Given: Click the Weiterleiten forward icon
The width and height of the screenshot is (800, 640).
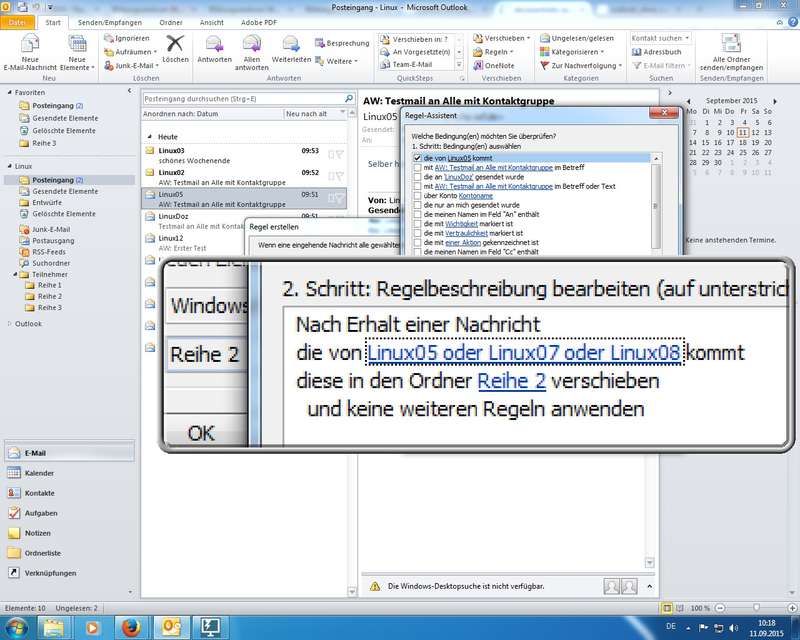Looking at the screenshot, I should (x=291, y=44).
